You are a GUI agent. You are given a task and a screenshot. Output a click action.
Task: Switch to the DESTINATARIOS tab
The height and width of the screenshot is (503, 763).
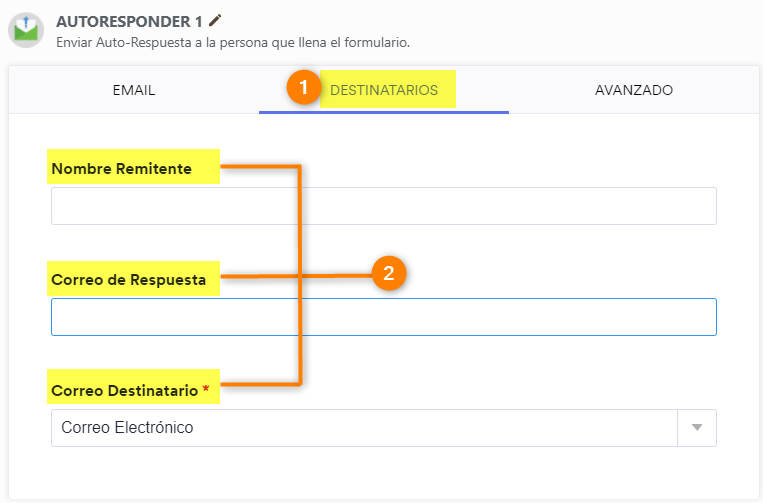click(x=384, y=90)
